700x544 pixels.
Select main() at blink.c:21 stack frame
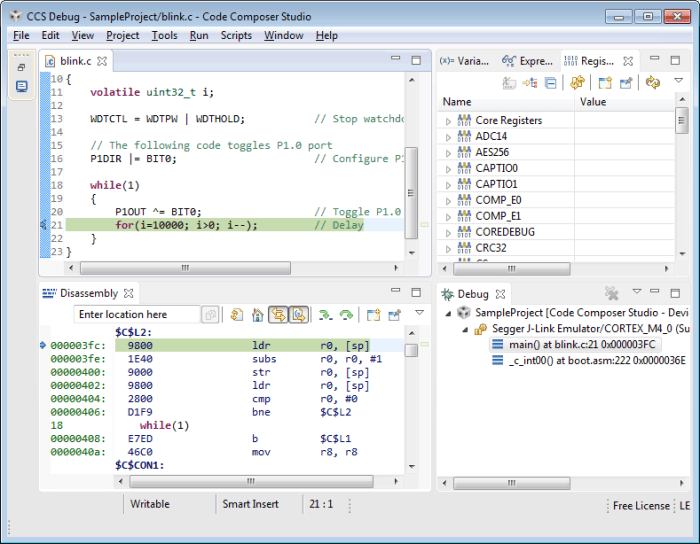(x=575, y=345)
